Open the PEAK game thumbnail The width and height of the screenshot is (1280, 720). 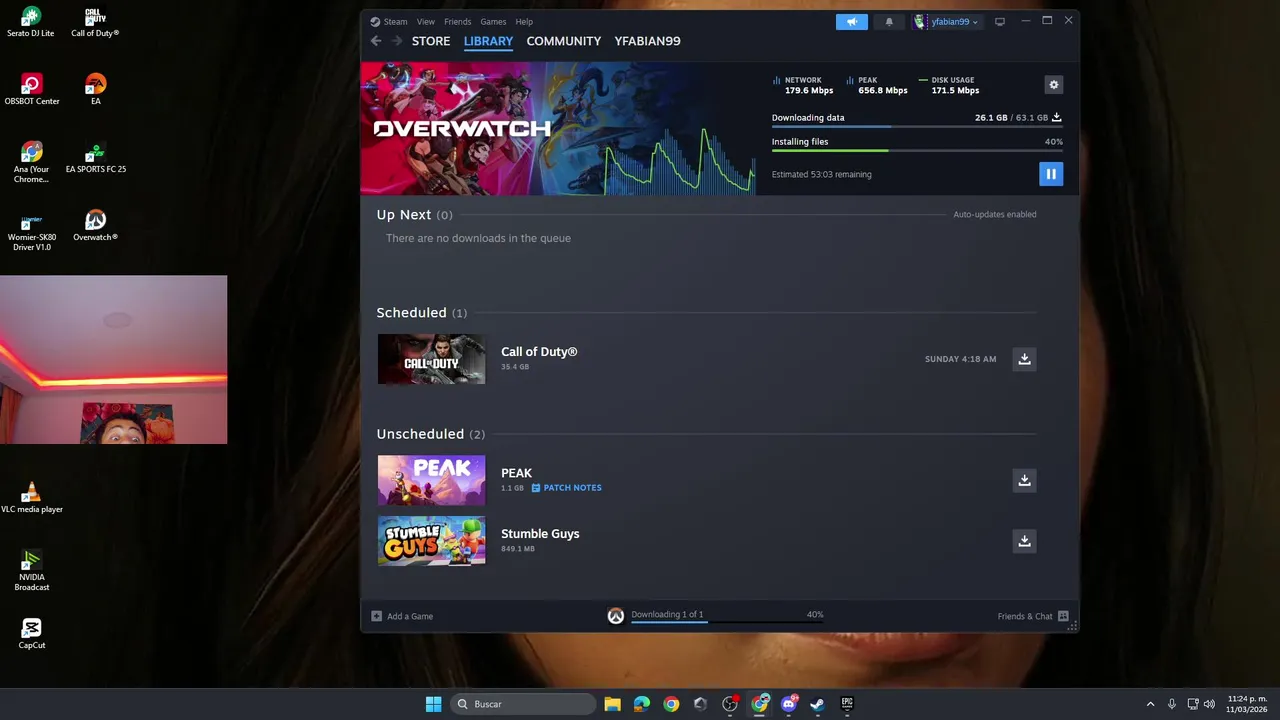tap(431, 480)
